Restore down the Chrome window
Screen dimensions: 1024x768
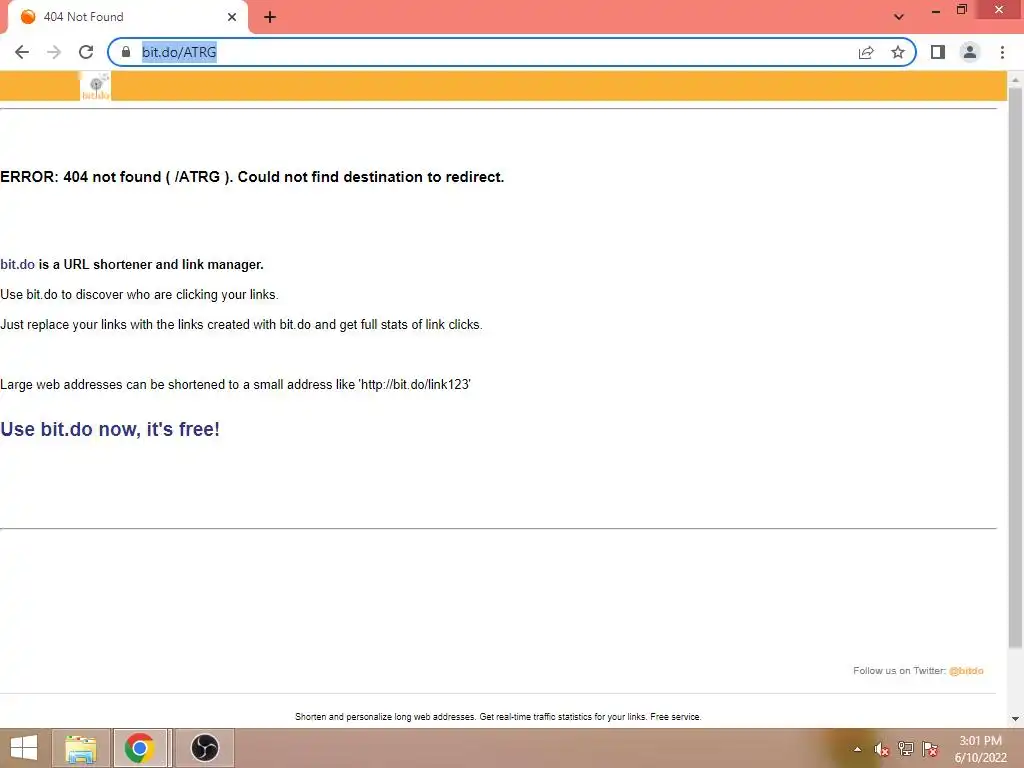[x=962, y=10]
